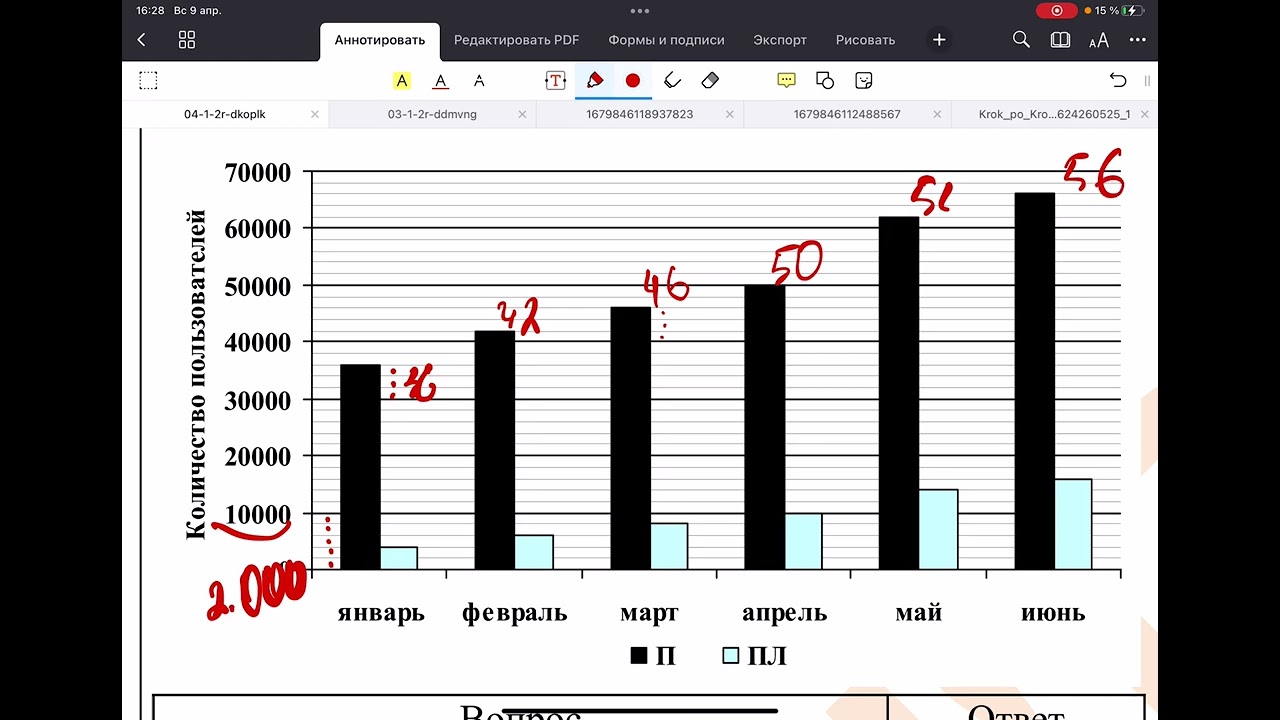Viewport: 1280px width, 720px height.
Task: Close the 1679846112488567 document tab
Action: pos(937,115)
